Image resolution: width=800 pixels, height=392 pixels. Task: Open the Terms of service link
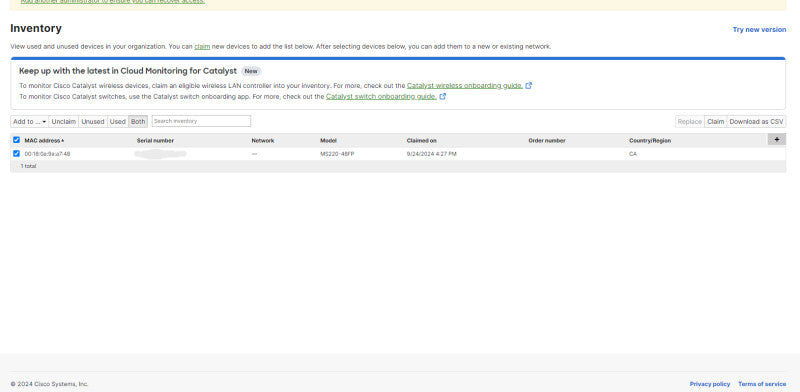click(x=762, y=384)
